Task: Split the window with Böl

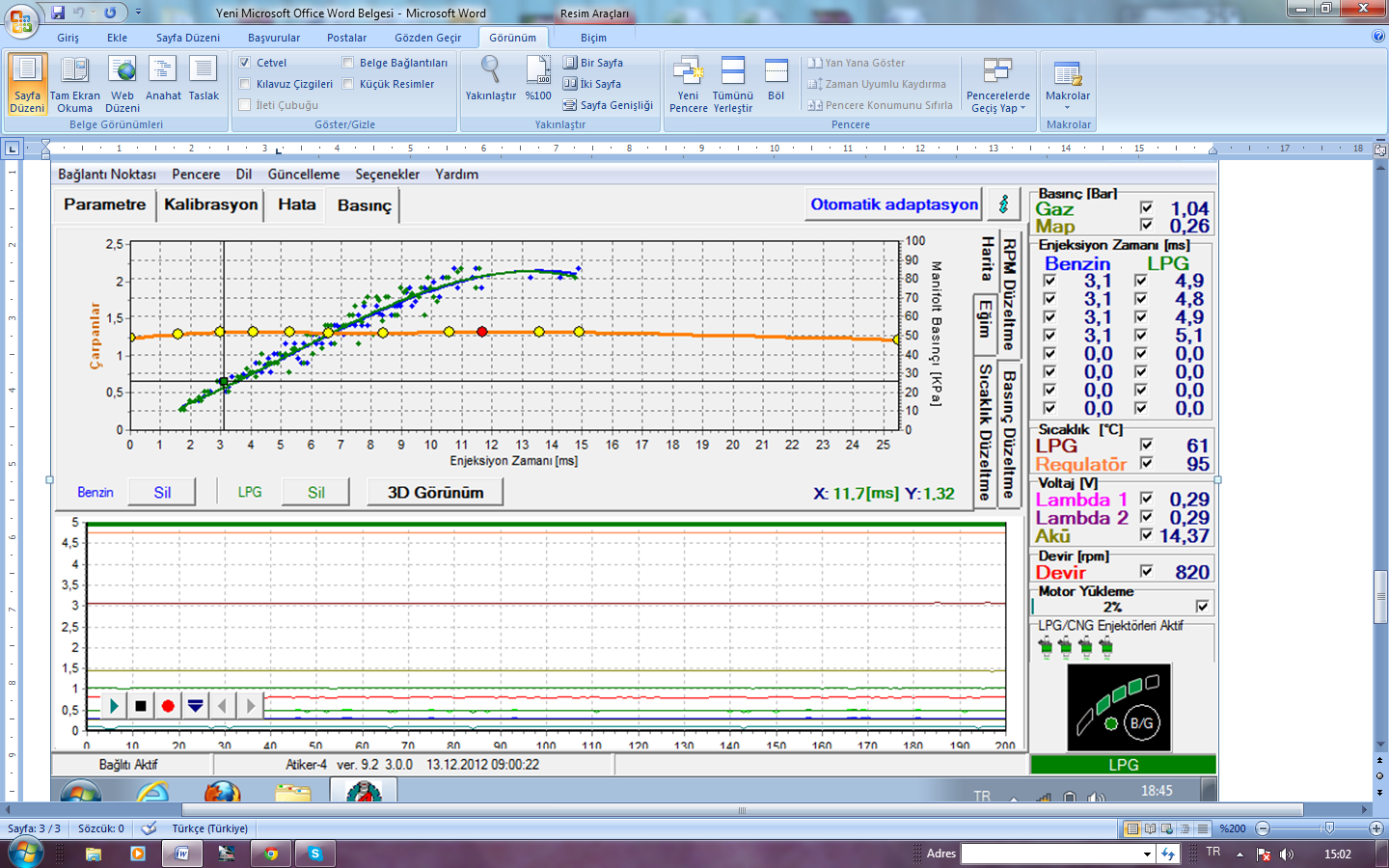Action: (776, 78)
